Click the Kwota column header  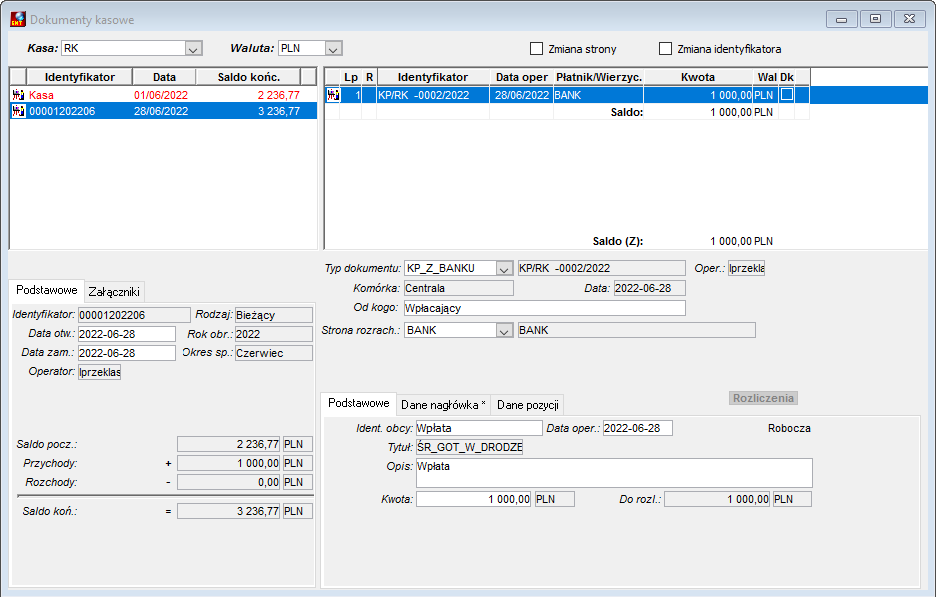698,77
